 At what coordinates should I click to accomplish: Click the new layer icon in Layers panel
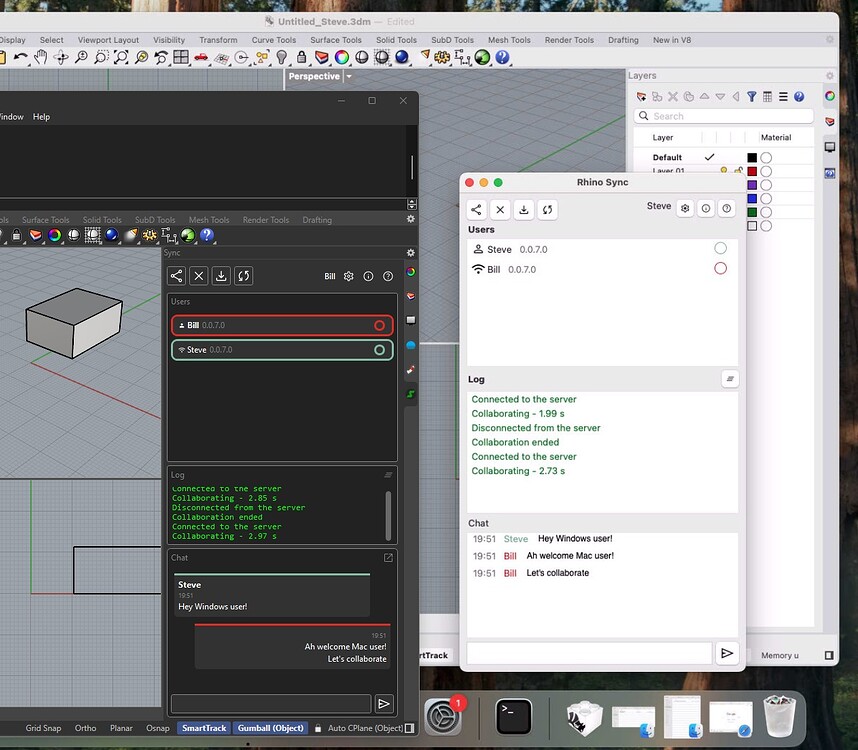coord(640,96)
